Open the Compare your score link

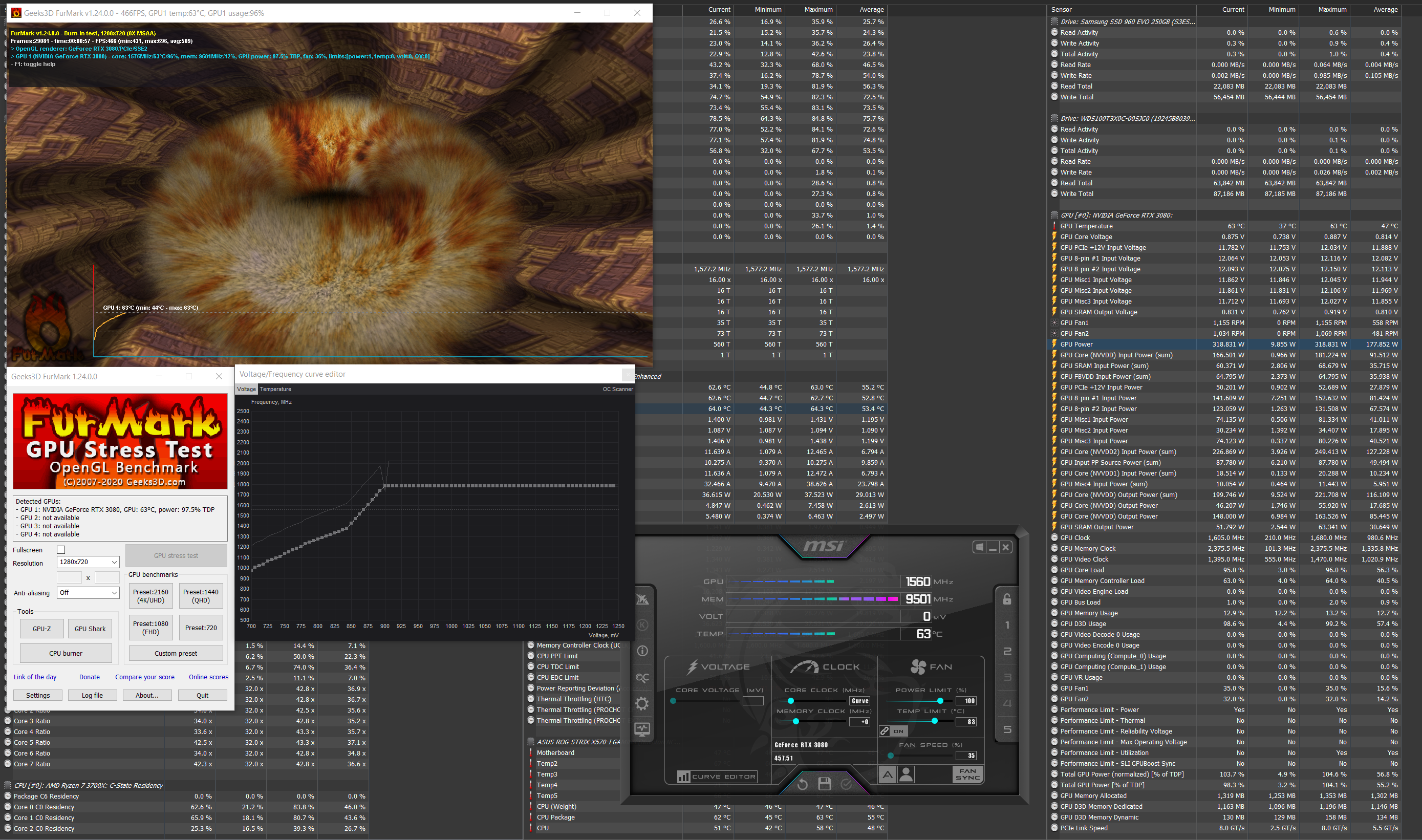point(145,677)
